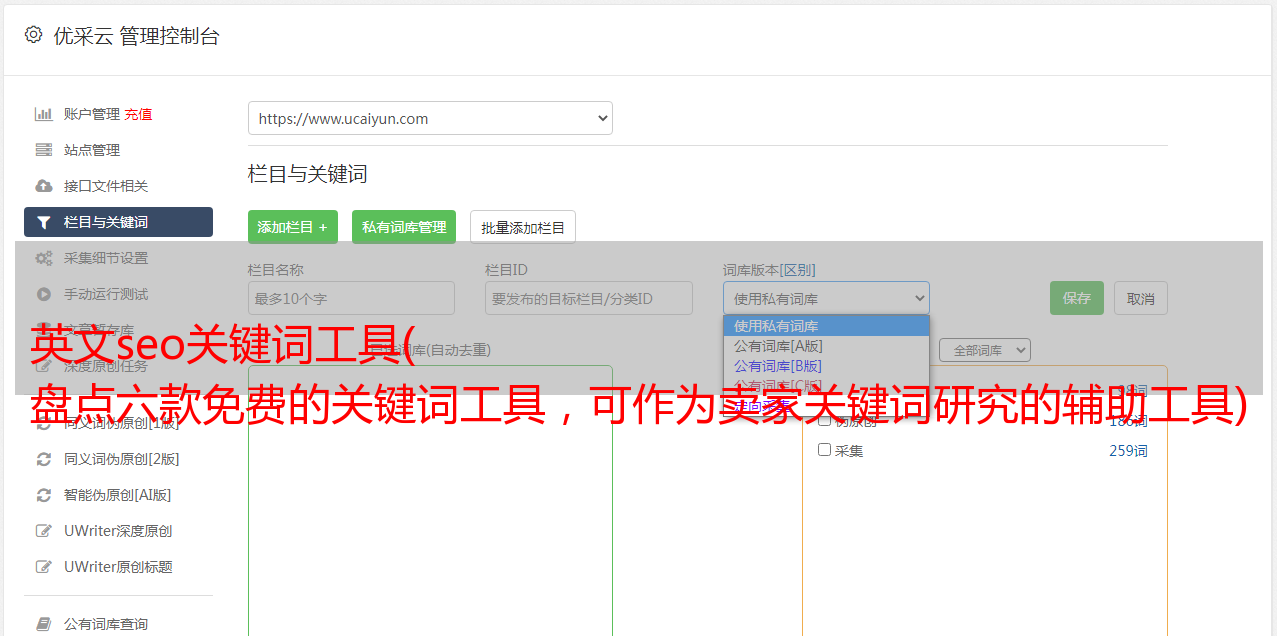Click the gear icon beside 优采云 管理控制台
This screenshot has height=636, width=1277.
coord(33,35)
